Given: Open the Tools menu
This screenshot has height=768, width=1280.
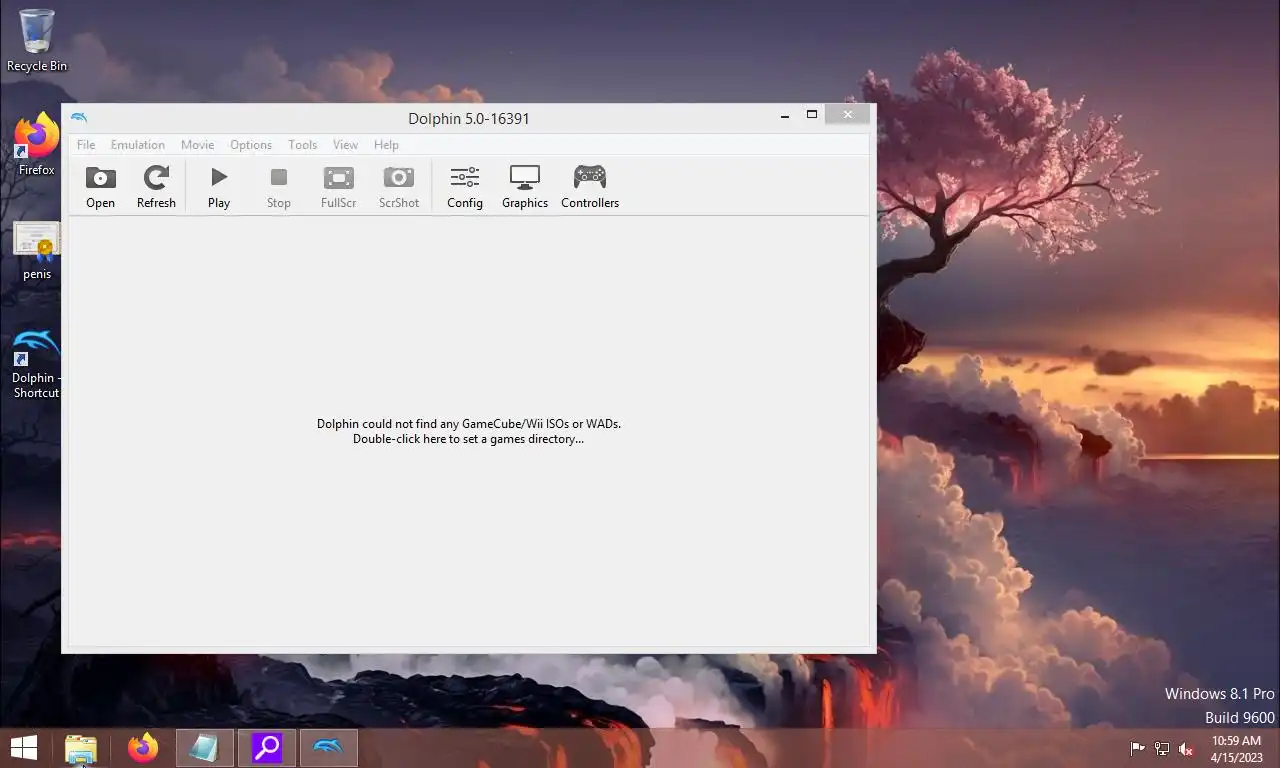Looking at the screenshot, I should tap(303, 145).
